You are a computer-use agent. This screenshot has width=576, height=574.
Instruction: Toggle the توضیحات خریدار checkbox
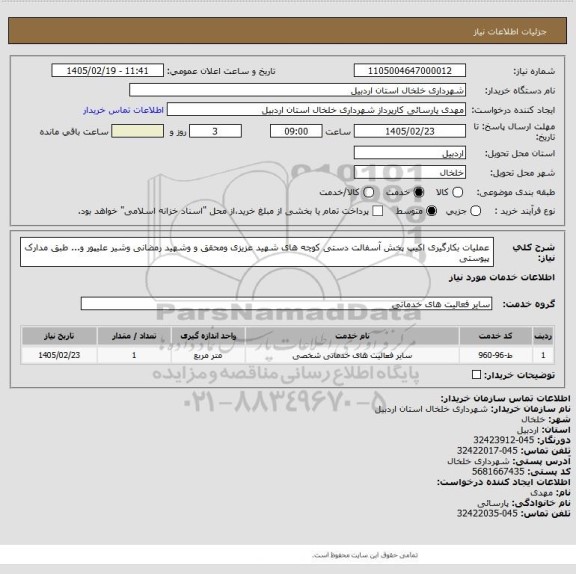pos(476,375)
